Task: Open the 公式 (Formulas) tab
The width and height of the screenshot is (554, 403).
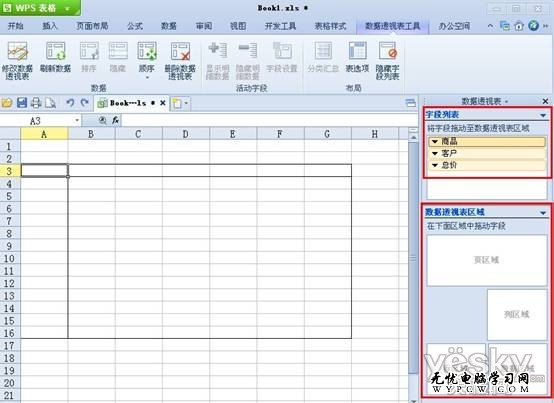Action: click(x=135, y=26)
